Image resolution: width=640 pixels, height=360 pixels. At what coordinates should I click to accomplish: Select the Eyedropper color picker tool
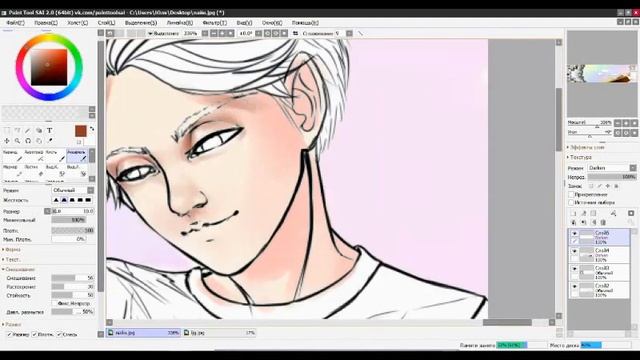(49, 141)
